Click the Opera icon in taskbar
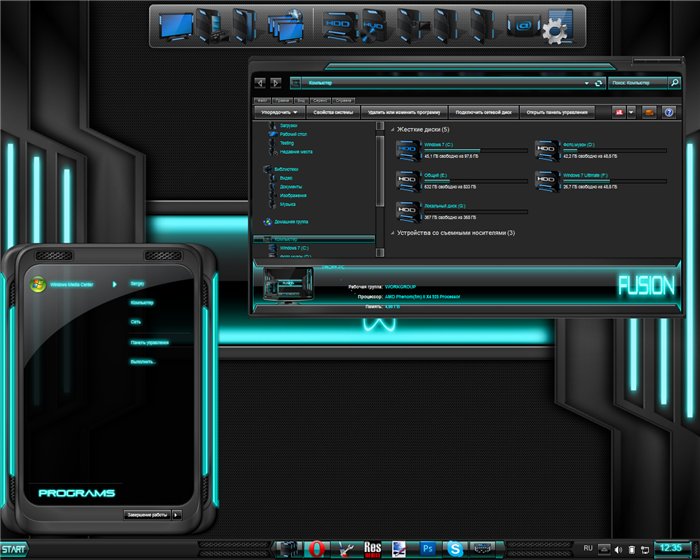This screenshot has width=700, height=560. point(317,548)
